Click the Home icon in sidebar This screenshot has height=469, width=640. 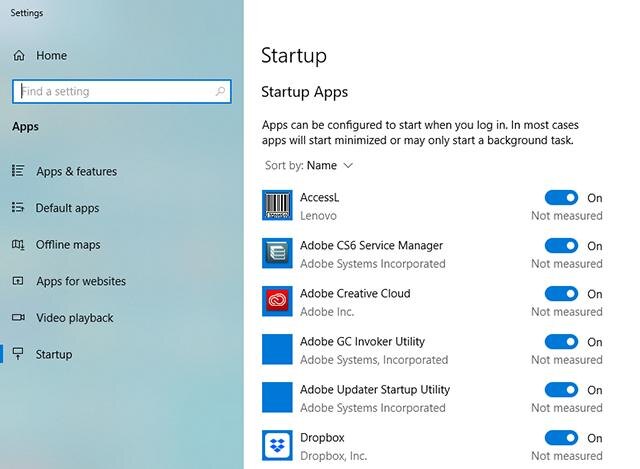click(19, 56)
